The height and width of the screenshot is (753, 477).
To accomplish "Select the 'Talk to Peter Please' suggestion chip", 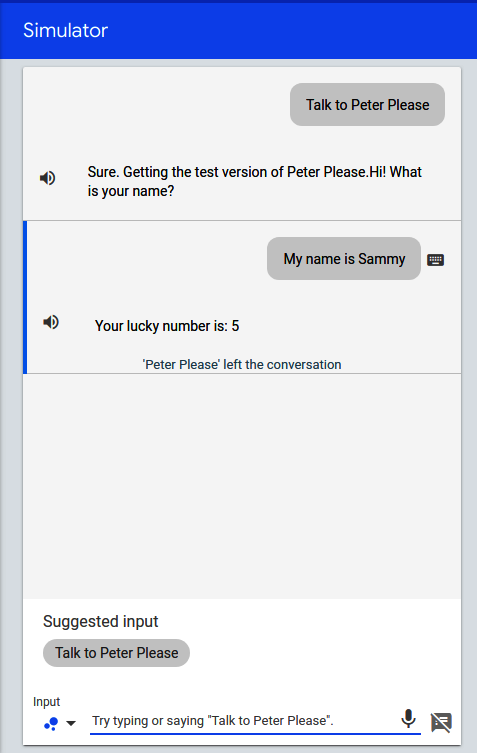I will (116, 653).
